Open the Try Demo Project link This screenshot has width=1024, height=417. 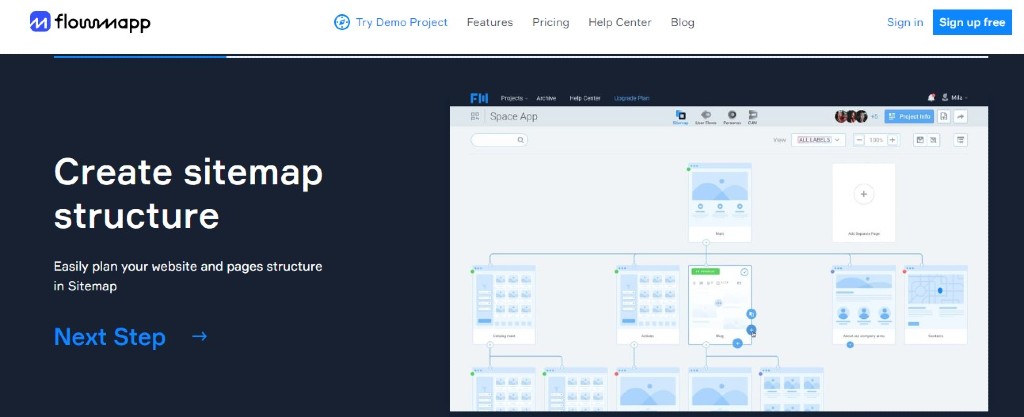pos(401,22)
